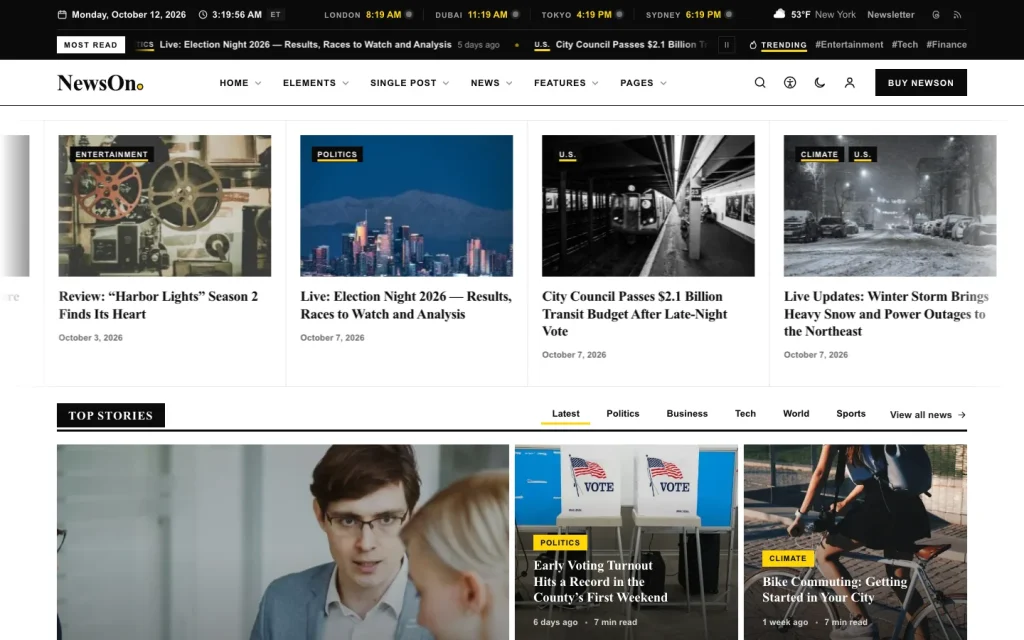Expand the Features menu
Viewport: 1024px width, 640px height.
pos(566,83)
